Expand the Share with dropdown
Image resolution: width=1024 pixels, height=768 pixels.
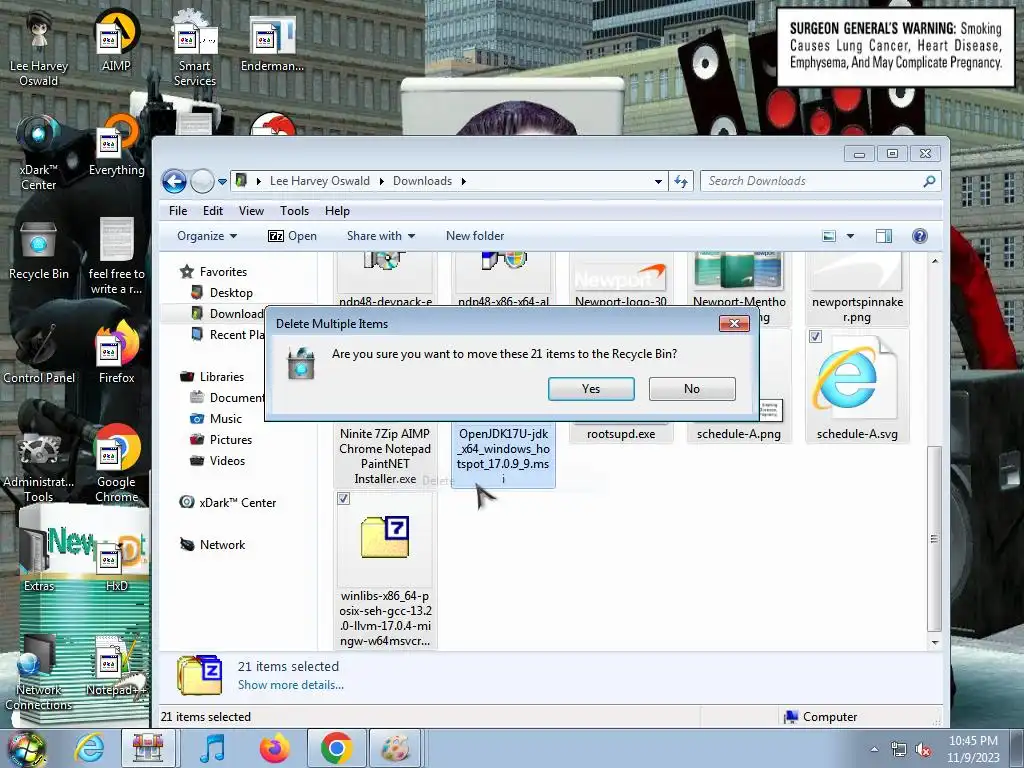click(381, 236)
